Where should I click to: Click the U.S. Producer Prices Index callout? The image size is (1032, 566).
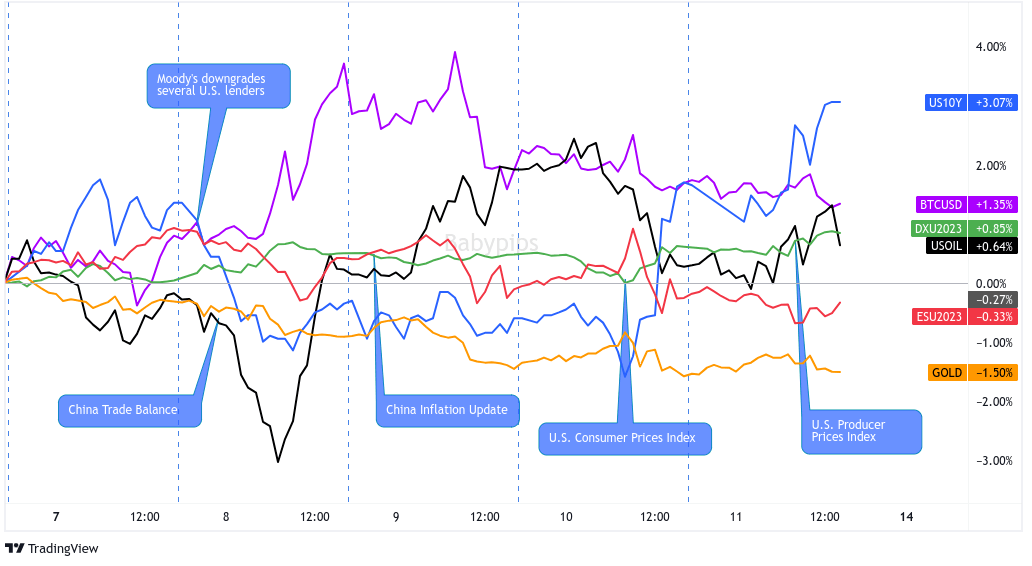[860, 431]
